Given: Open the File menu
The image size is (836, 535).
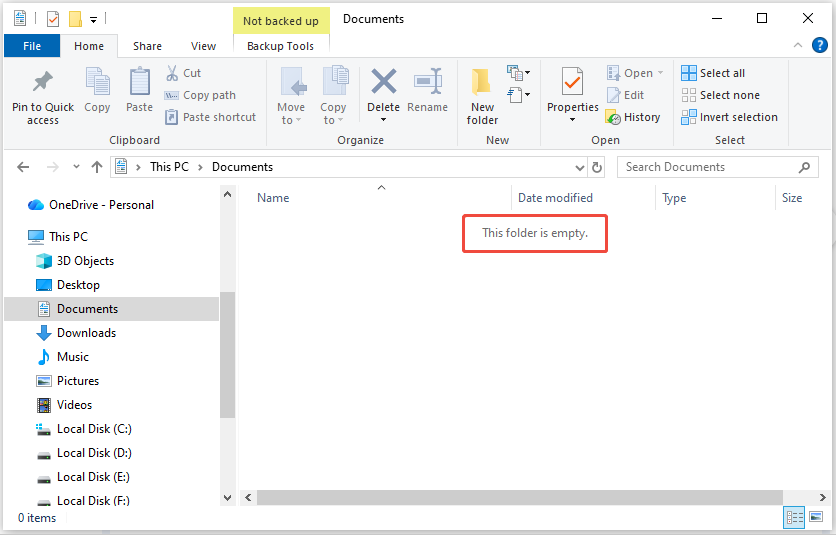Looking at the screenshot, I should [32, 46].
